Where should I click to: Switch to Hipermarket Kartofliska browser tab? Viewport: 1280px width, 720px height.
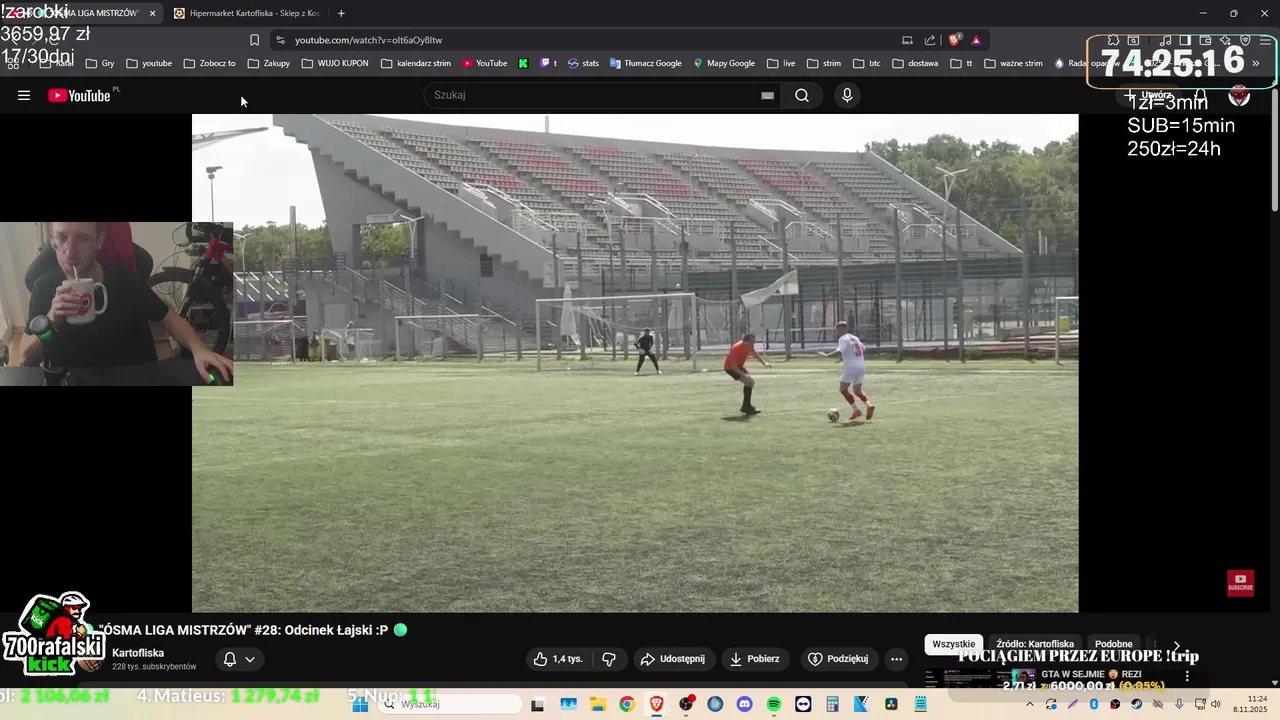[247, 13]
